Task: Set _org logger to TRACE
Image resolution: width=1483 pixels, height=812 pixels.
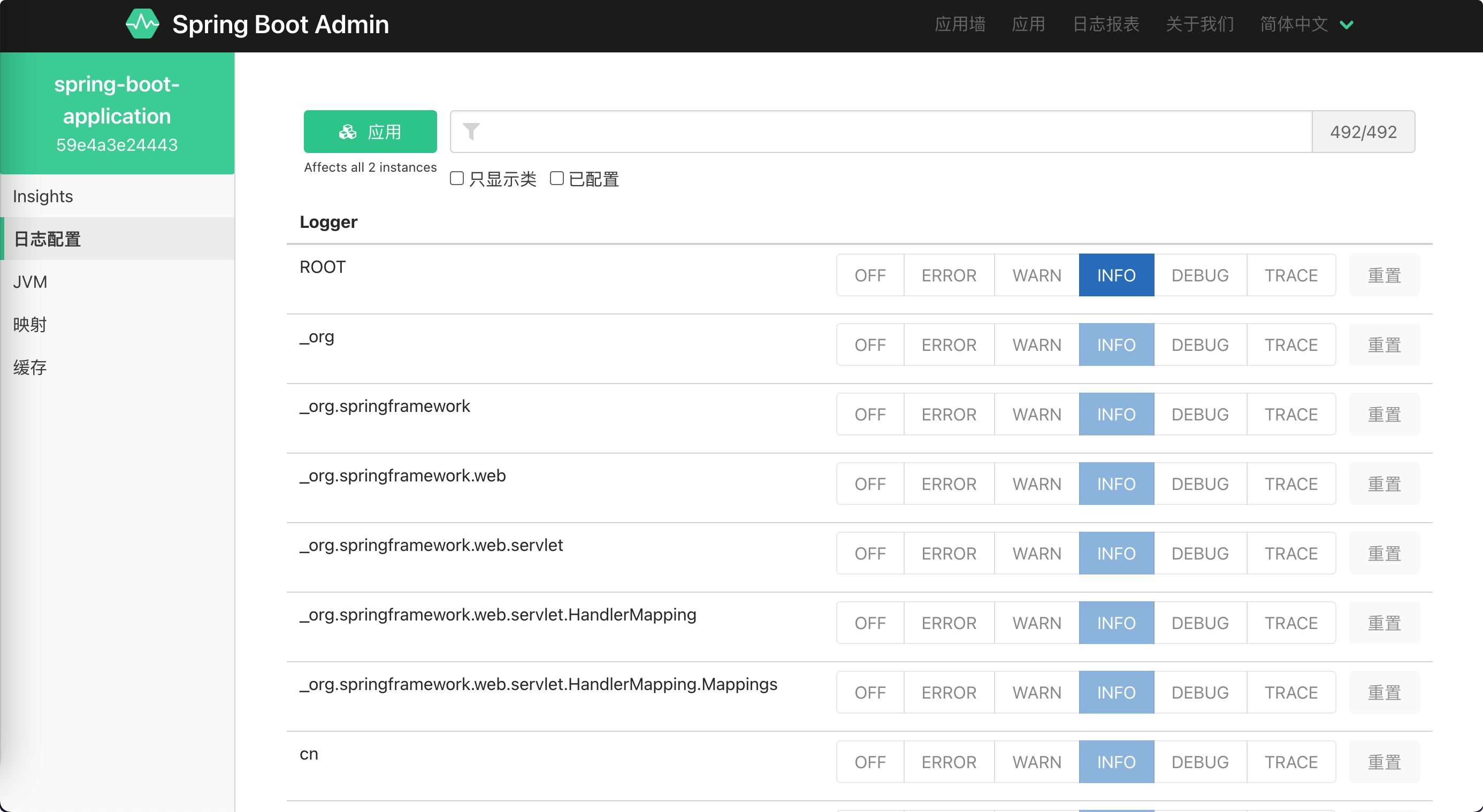Action: 1291,344
